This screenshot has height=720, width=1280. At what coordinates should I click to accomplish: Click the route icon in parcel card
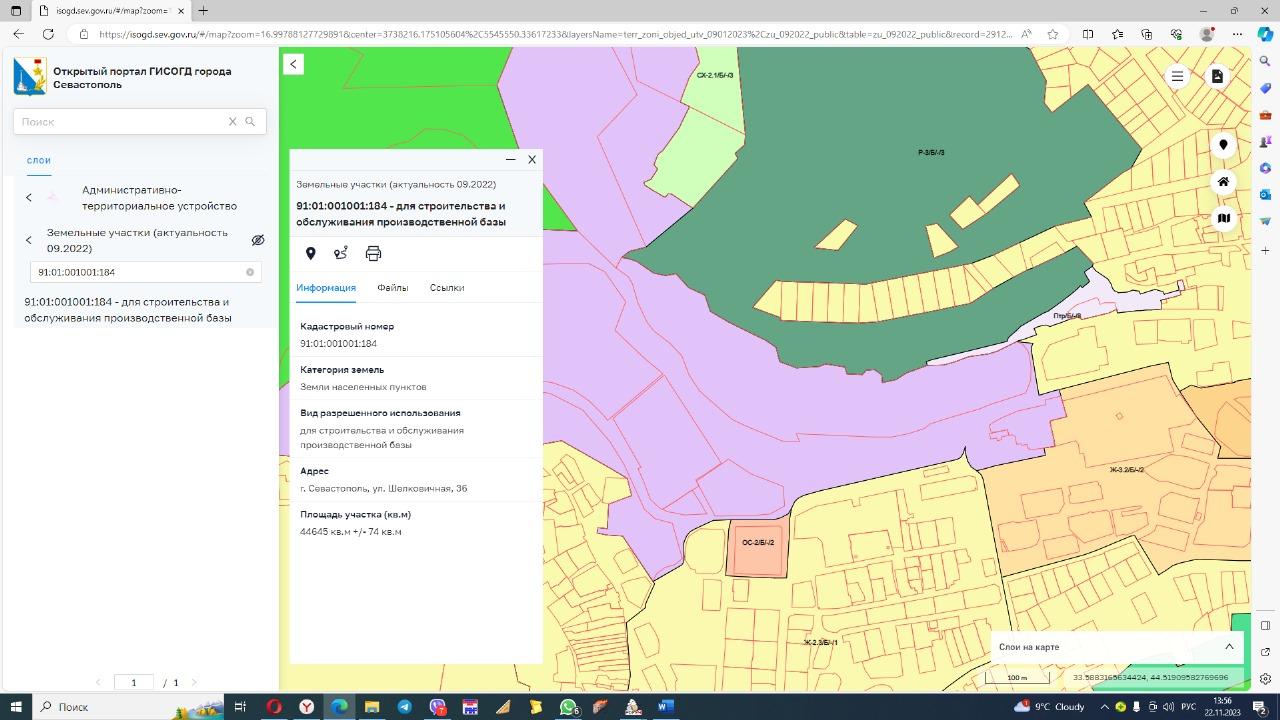[x=341, y=254]
